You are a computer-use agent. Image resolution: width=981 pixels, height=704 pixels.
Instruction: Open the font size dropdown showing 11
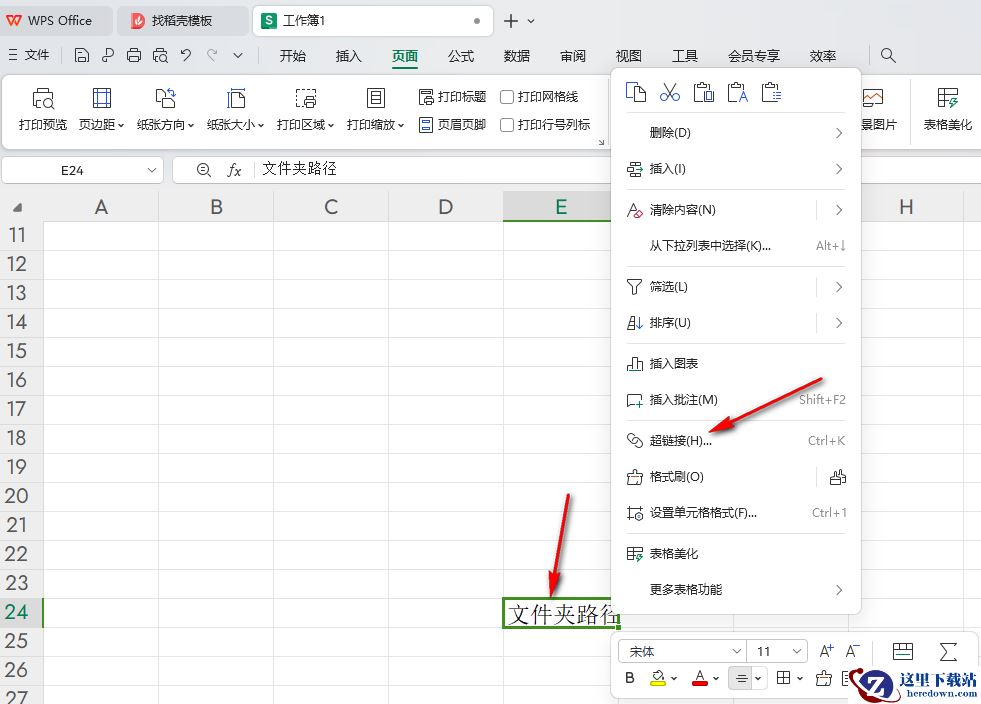[780, 651]
